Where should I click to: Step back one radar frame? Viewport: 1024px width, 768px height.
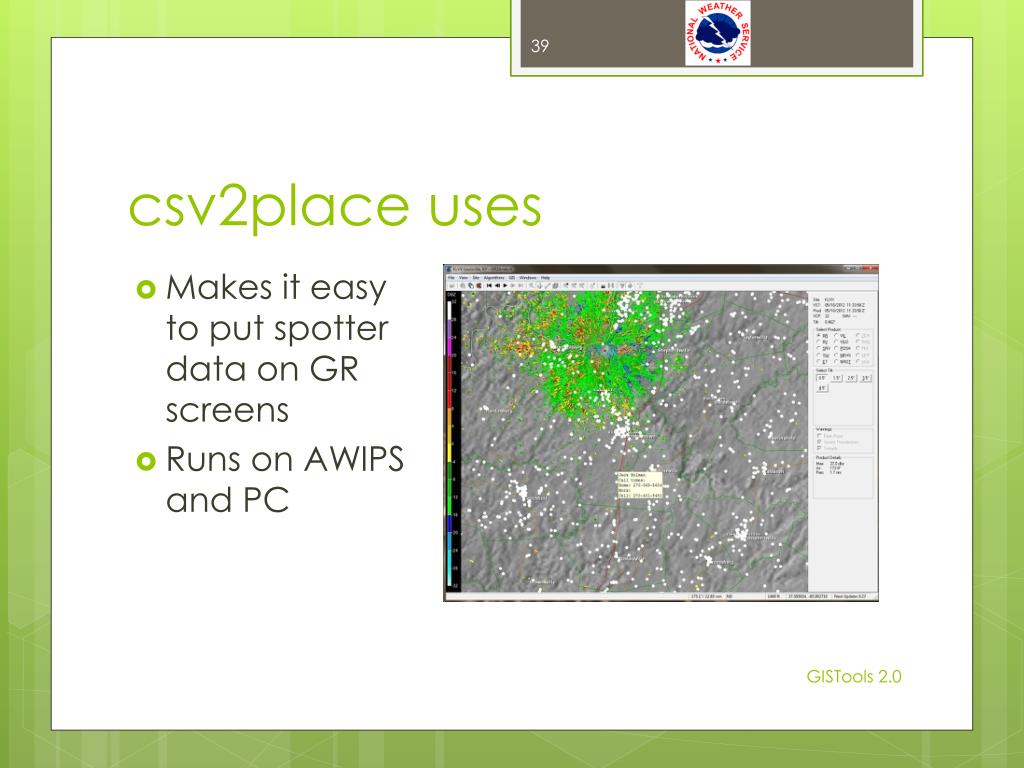point(498,285)
